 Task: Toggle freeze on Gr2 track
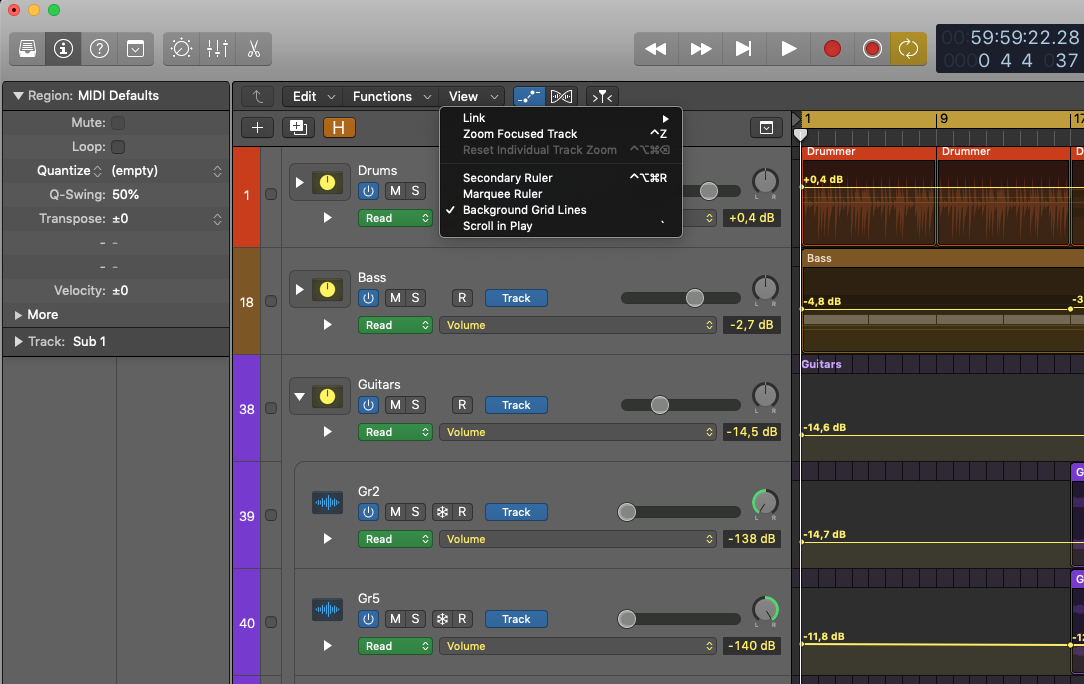pos(442,512)
